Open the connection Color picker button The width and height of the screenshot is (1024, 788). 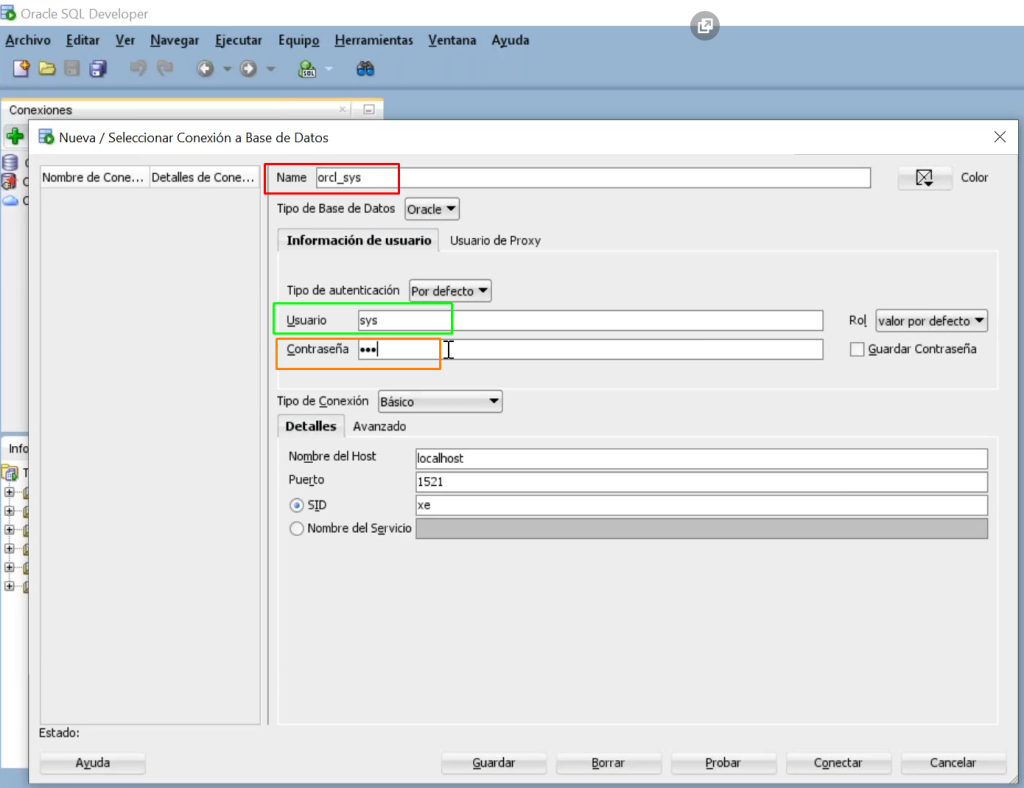point(924,178)
